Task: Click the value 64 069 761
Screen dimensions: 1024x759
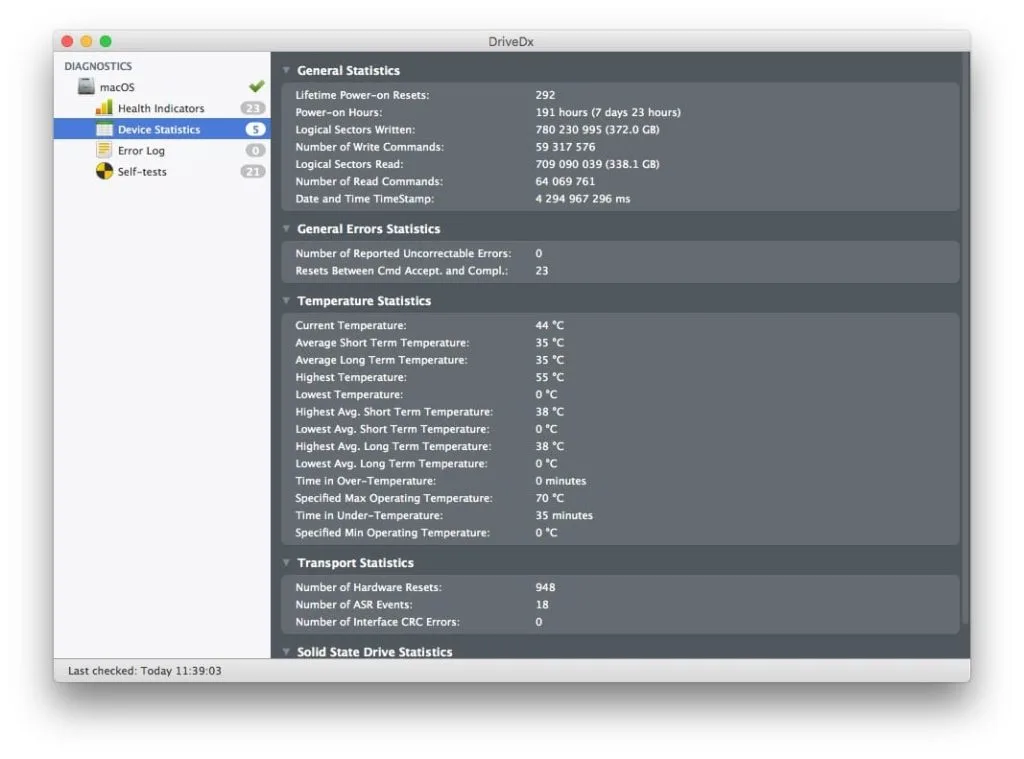Action: pos(565,182)
